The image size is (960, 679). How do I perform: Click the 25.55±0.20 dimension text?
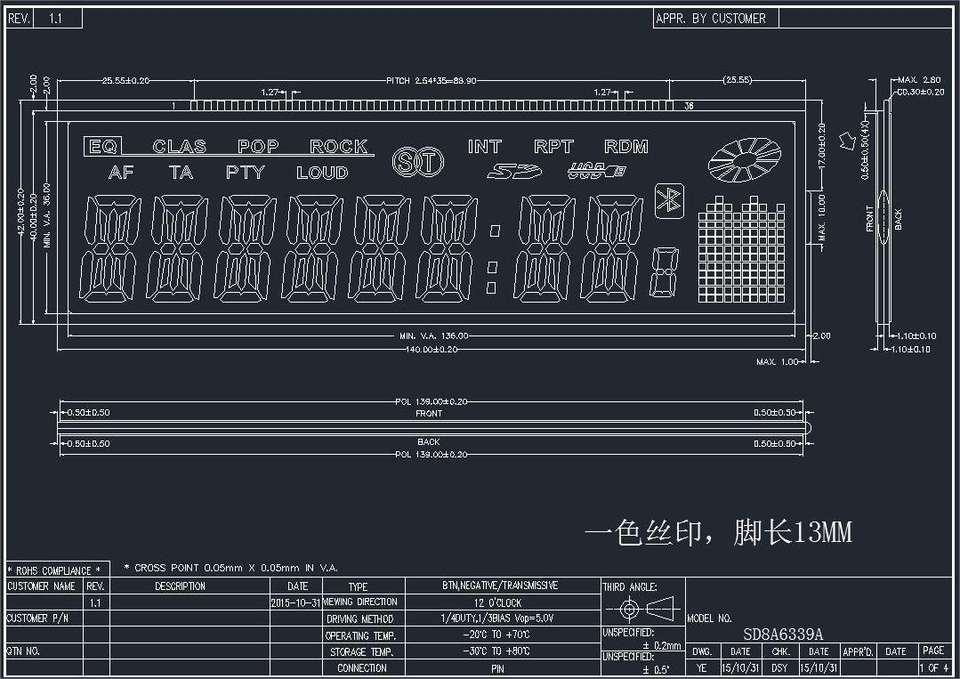coord(126,81)
